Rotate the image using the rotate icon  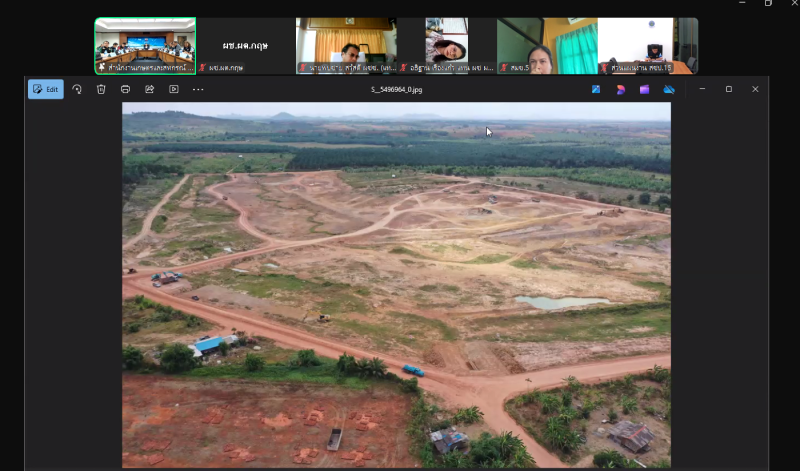(77, 89)
